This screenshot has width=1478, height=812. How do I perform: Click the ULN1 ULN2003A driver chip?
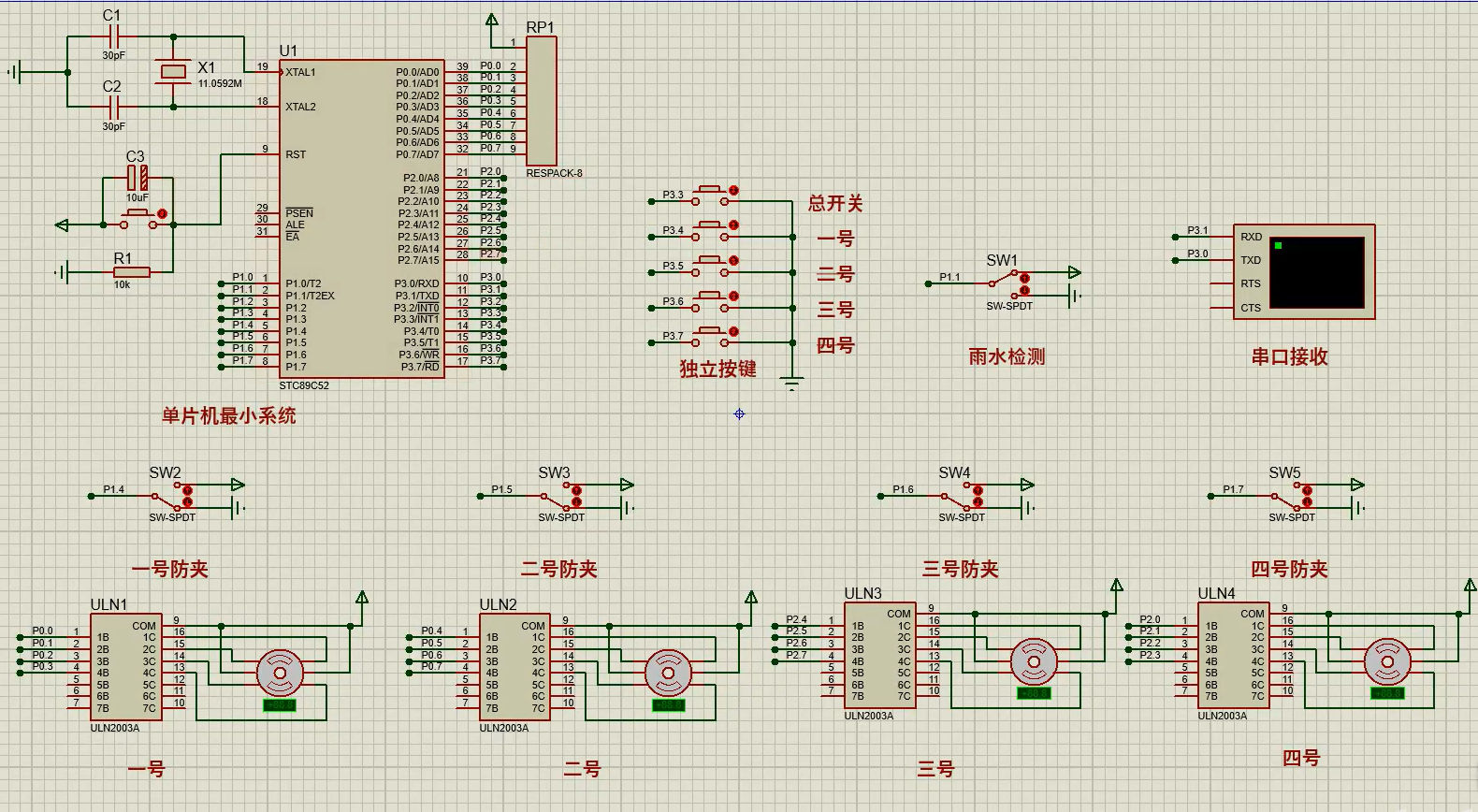(x=125, y=667)
